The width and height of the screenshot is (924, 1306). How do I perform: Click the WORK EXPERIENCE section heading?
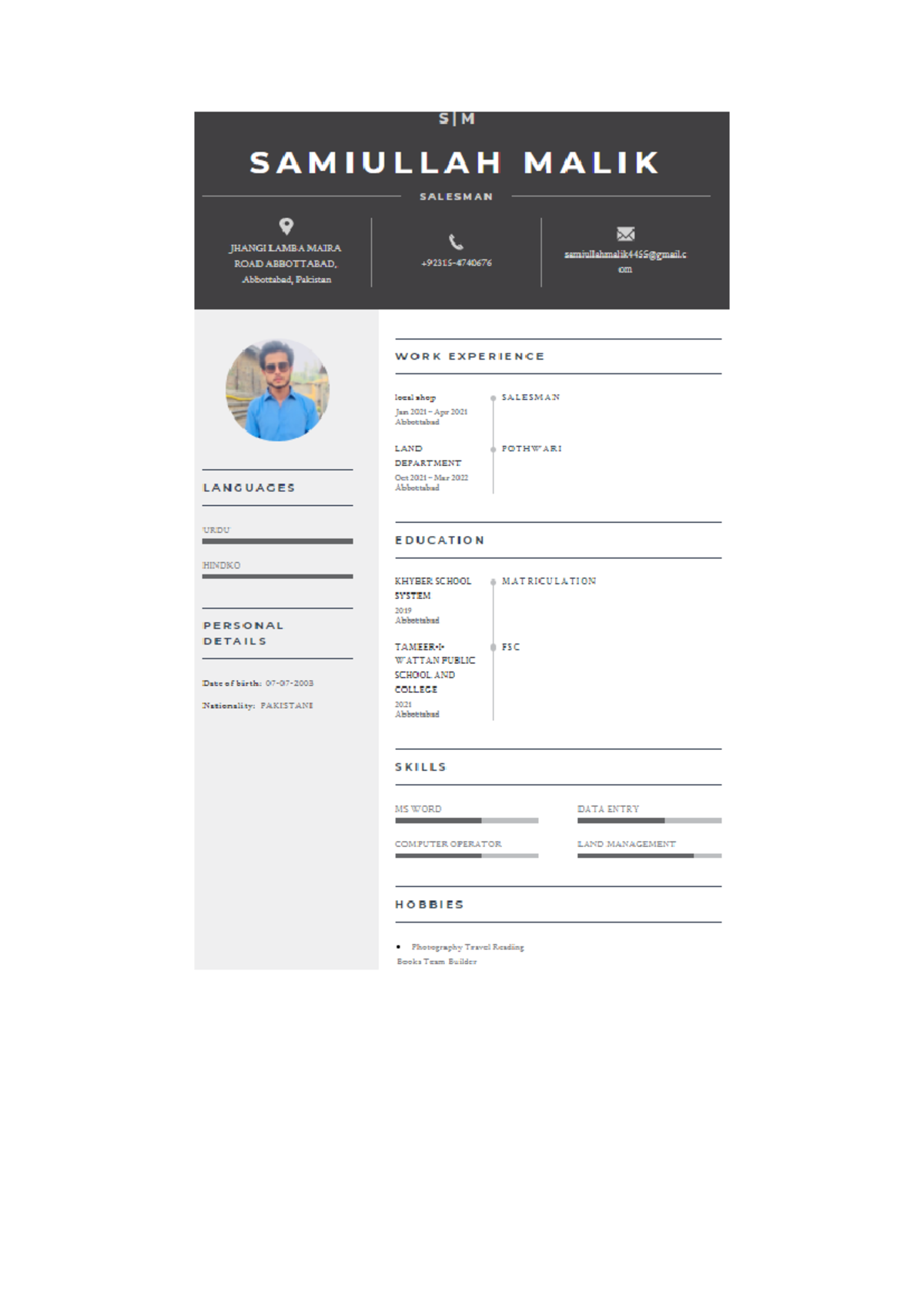[x=470, y=357]
